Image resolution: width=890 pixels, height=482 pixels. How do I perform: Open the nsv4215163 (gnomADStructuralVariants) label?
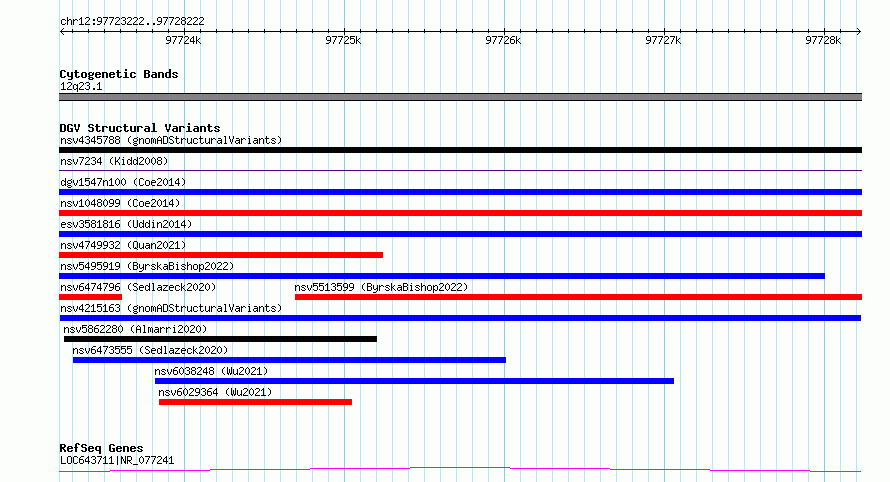[171, 308]
